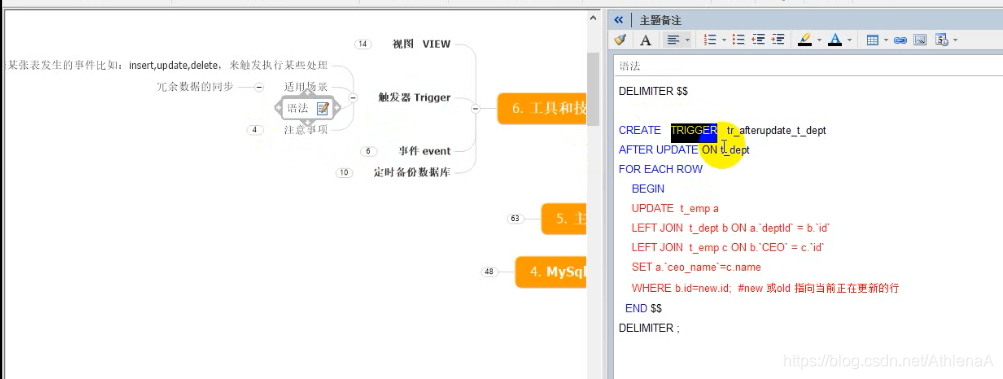Decrease the paragraph indent
1003x379 pixels.
(x=759, y=40)
